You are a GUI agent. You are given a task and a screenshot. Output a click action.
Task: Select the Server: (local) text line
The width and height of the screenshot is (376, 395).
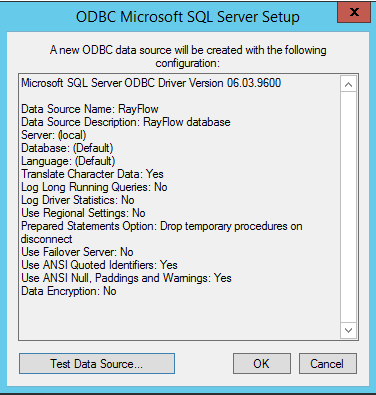point(53,135)
